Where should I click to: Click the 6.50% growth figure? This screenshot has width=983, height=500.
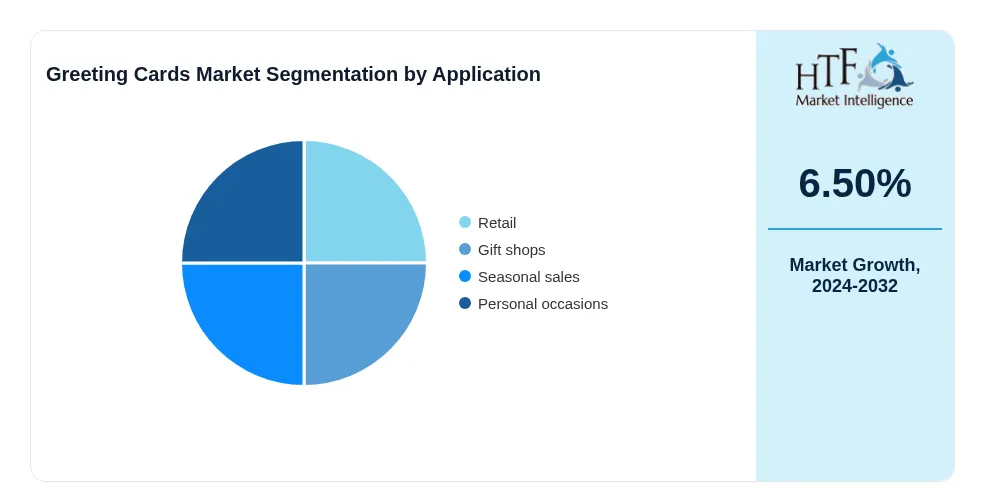[854, 184]
